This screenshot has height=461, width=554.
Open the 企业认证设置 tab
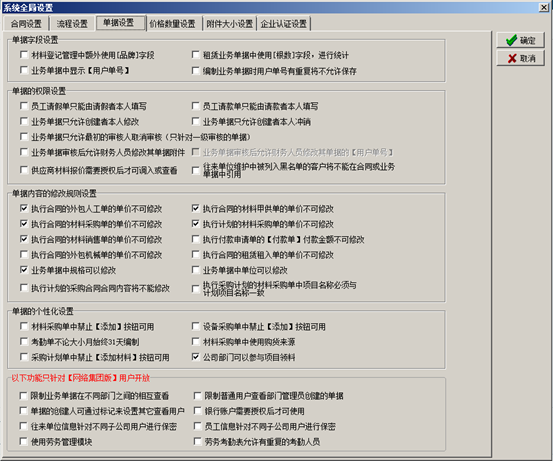coord(284,24)
